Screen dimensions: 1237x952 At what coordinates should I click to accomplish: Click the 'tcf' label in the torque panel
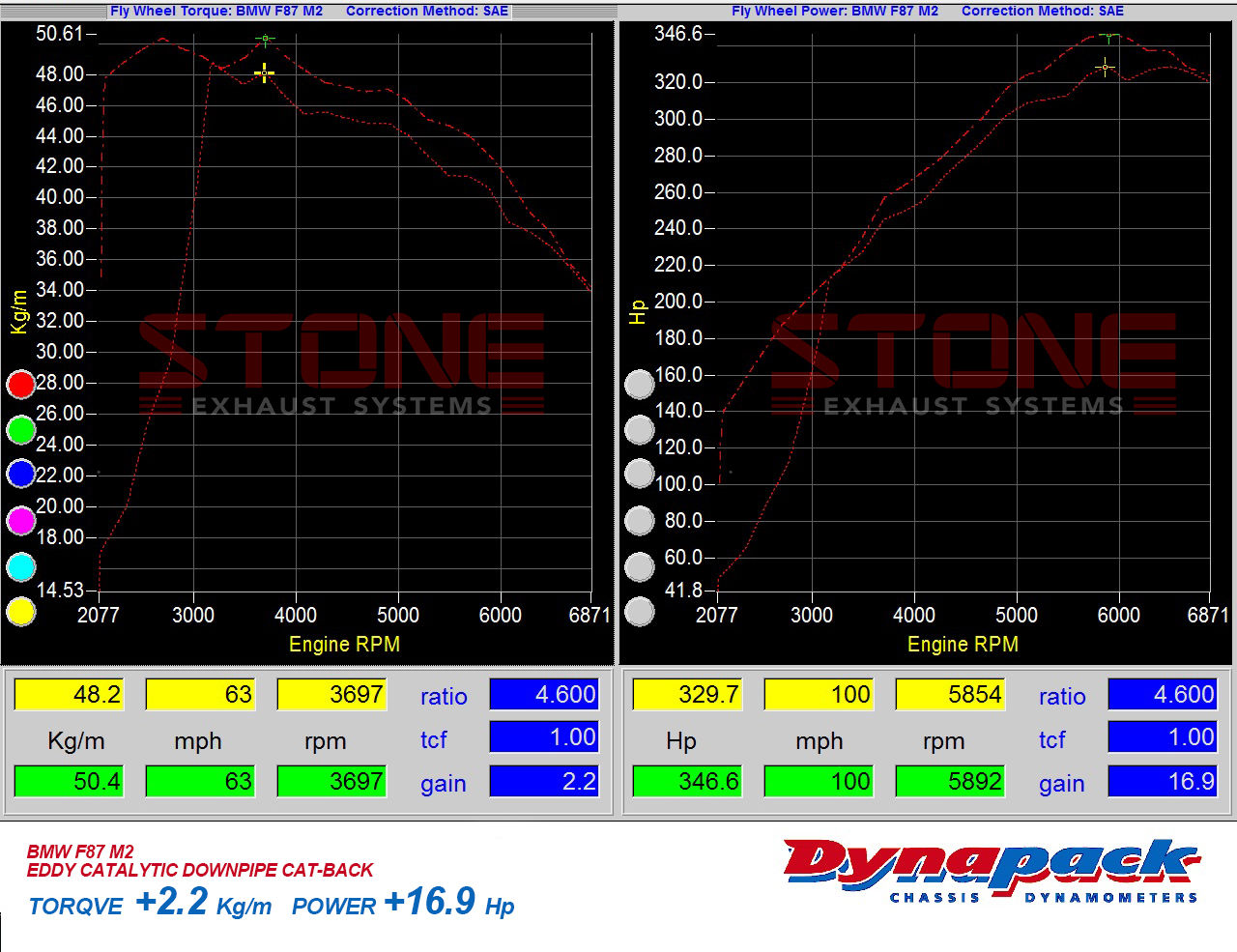(433, 740)
